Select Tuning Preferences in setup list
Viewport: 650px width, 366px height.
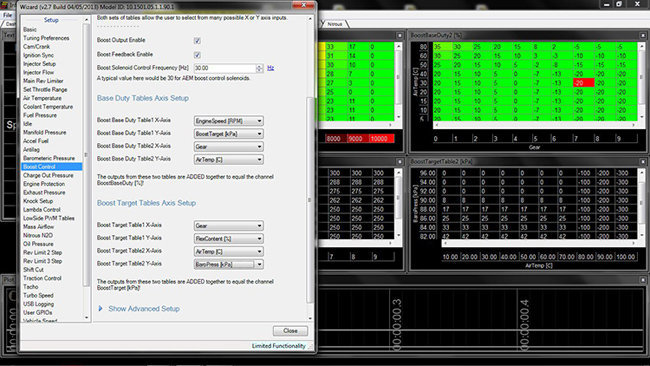(x=46, y=38)
